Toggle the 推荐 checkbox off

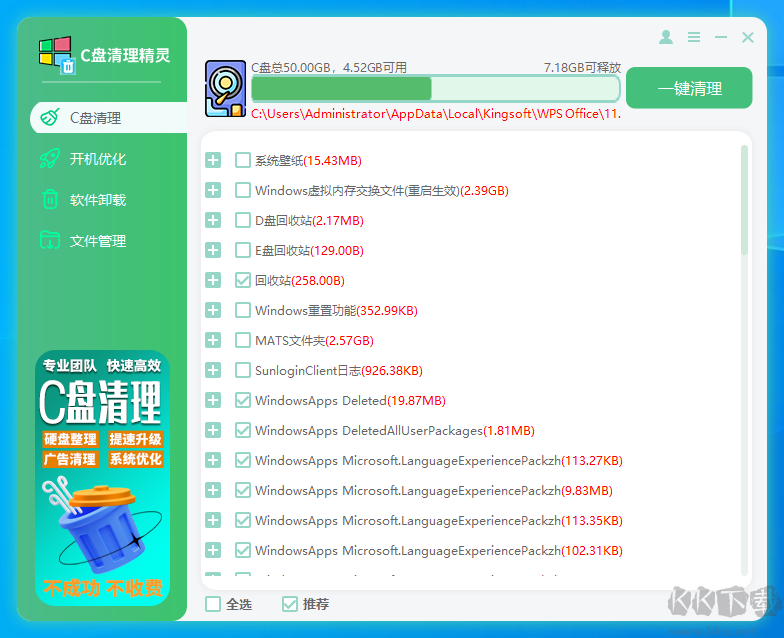(290, 604)
